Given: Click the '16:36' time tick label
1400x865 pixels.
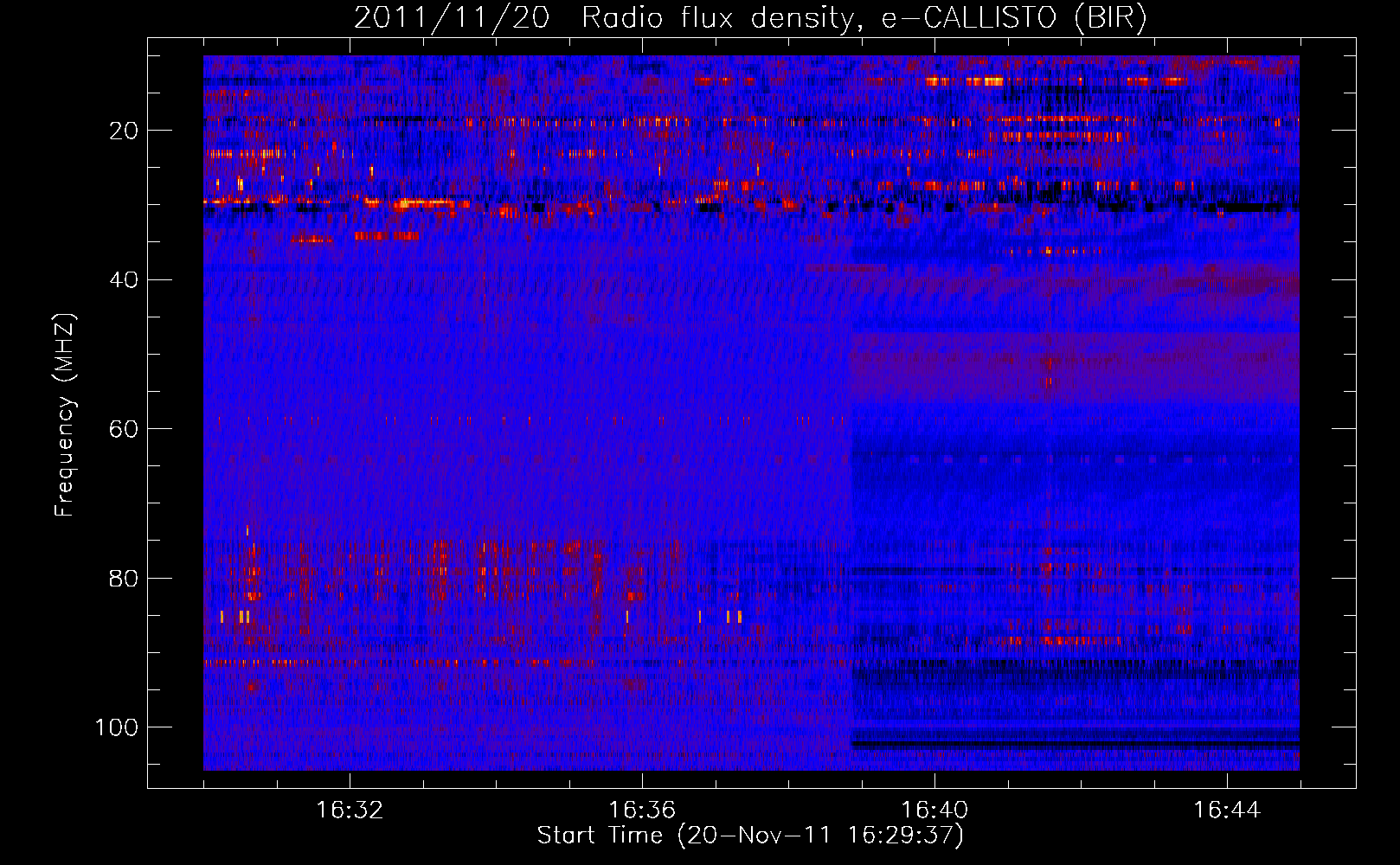Looking at the screenshot, I should click(x=642, y=811).
